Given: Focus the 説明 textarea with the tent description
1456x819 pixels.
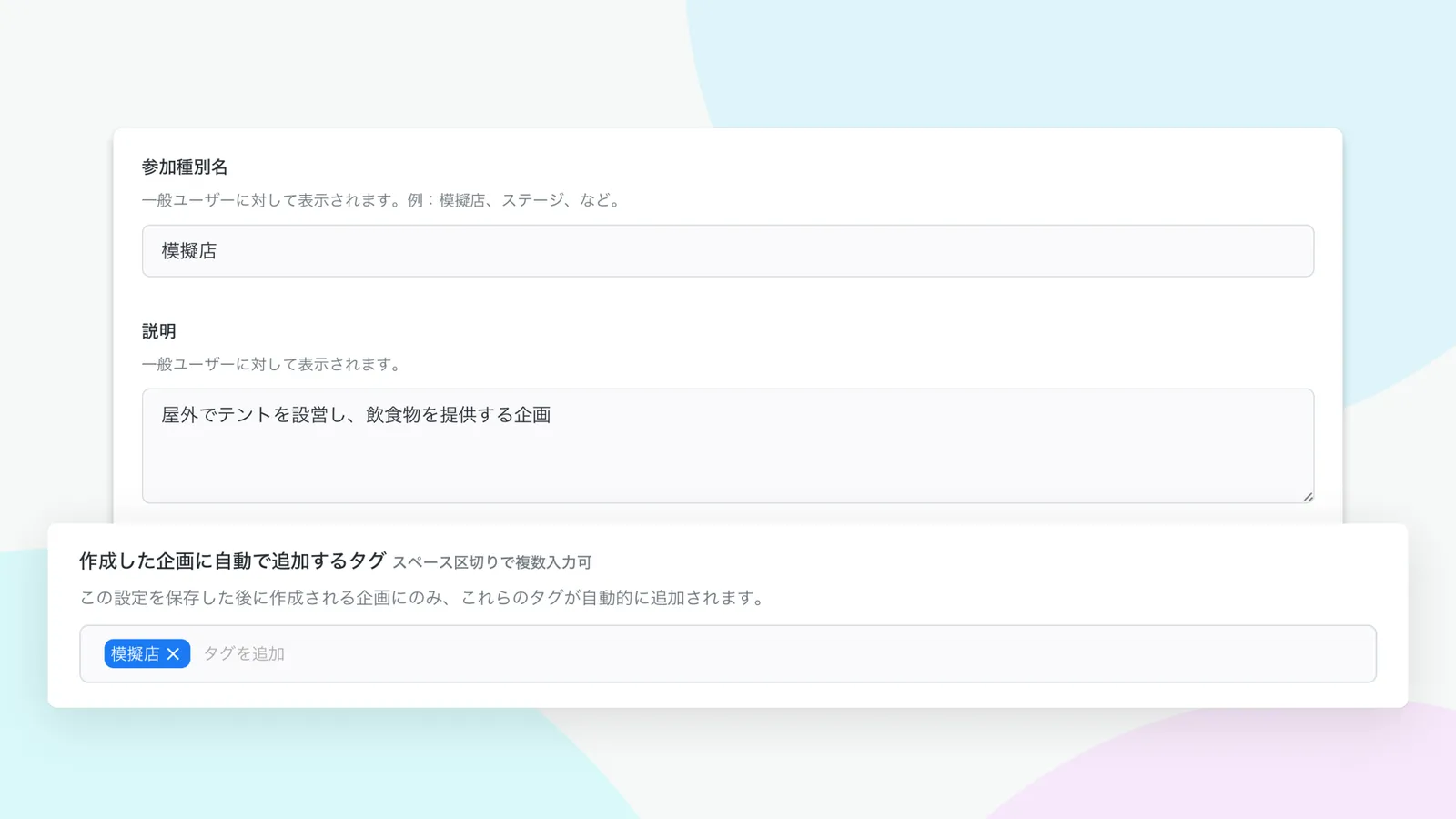Looking at the screenshot, I should coord(728,446).
